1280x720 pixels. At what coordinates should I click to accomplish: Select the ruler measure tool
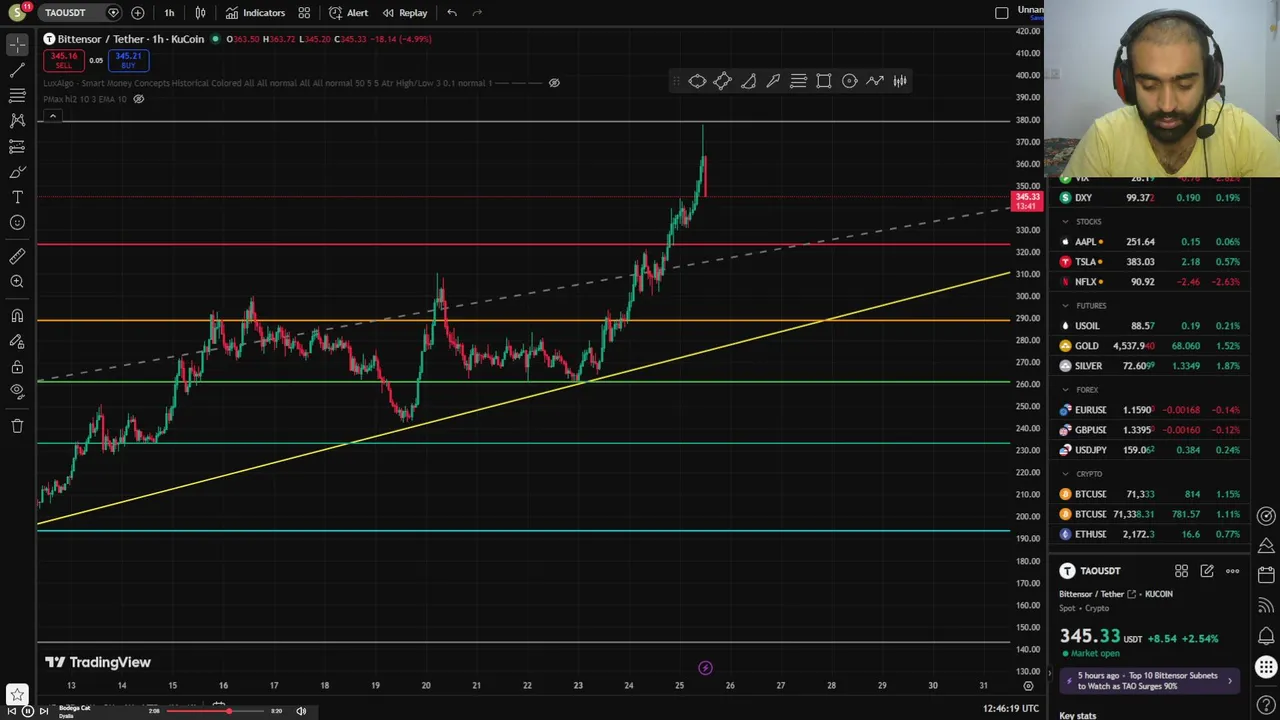[17, 257]
